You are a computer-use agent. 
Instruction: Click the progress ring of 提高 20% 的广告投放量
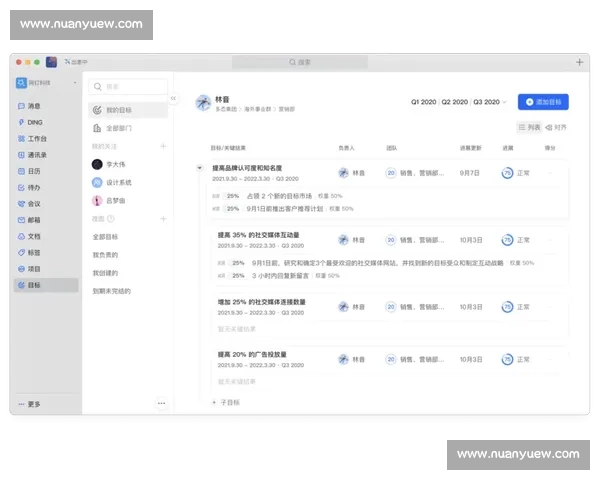[x=507, y=359]
